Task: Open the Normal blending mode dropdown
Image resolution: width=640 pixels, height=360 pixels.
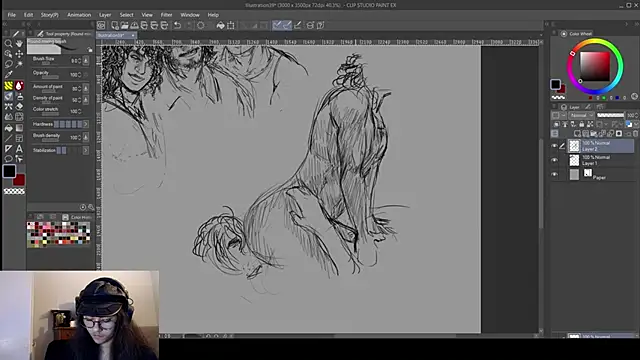Action: point(582,116)
